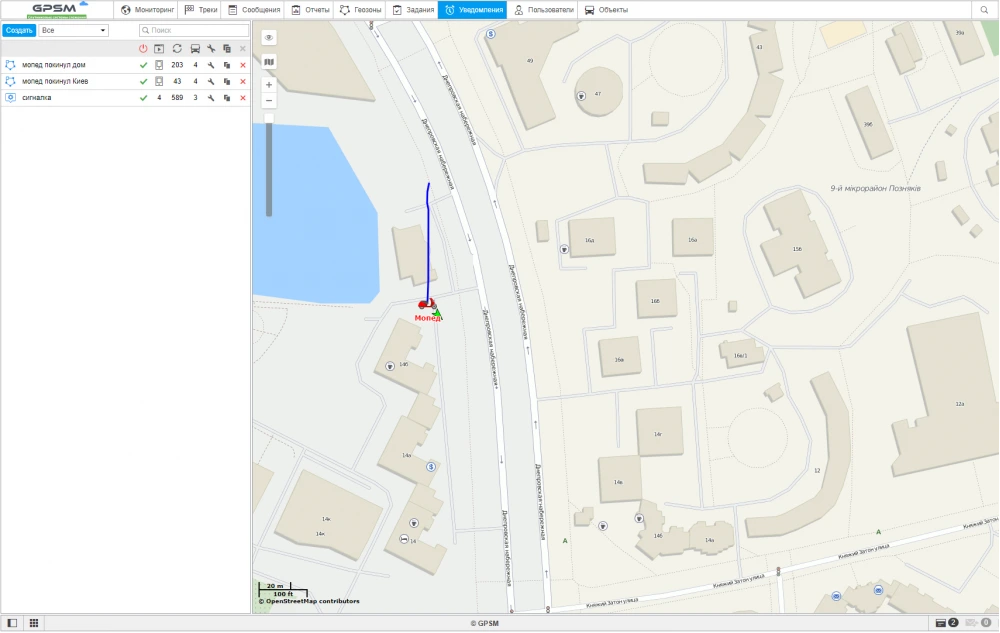
Task: Edit 'мопед покинул Киев' with wrench icon
Action: pos(211,81)
